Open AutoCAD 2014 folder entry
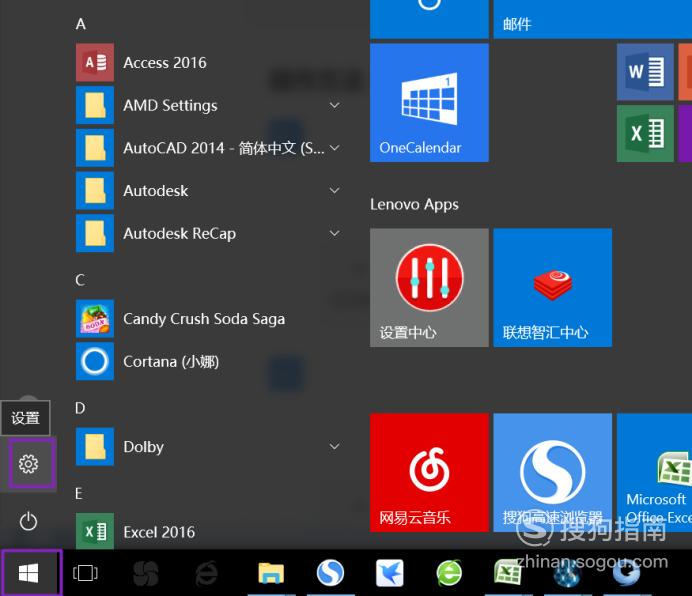 click(211, 148)
